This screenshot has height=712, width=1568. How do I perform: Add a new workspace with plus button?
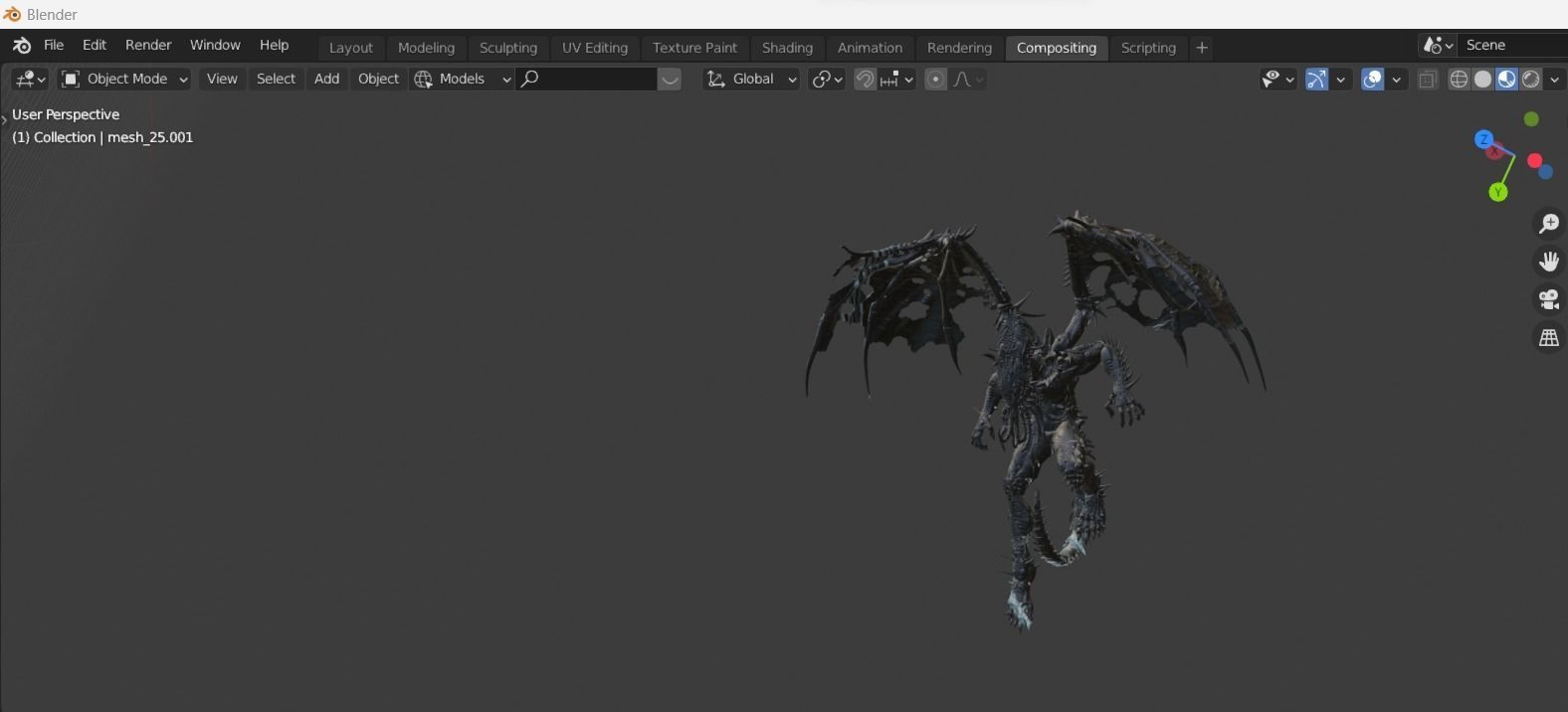coord(1202,48)
